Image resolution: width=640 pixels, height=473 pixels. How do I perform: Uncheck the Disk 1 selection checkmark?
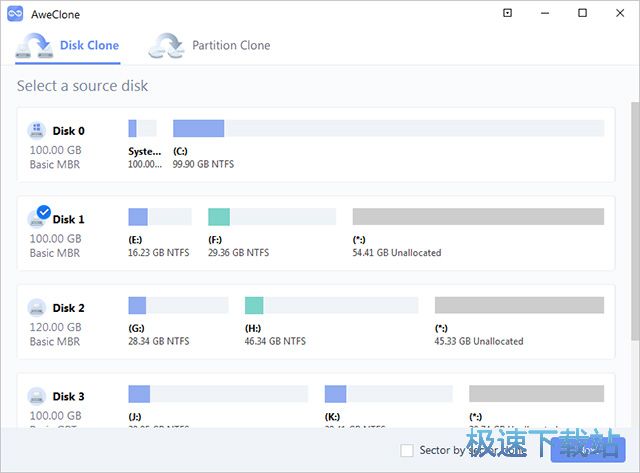click(44, 212)
